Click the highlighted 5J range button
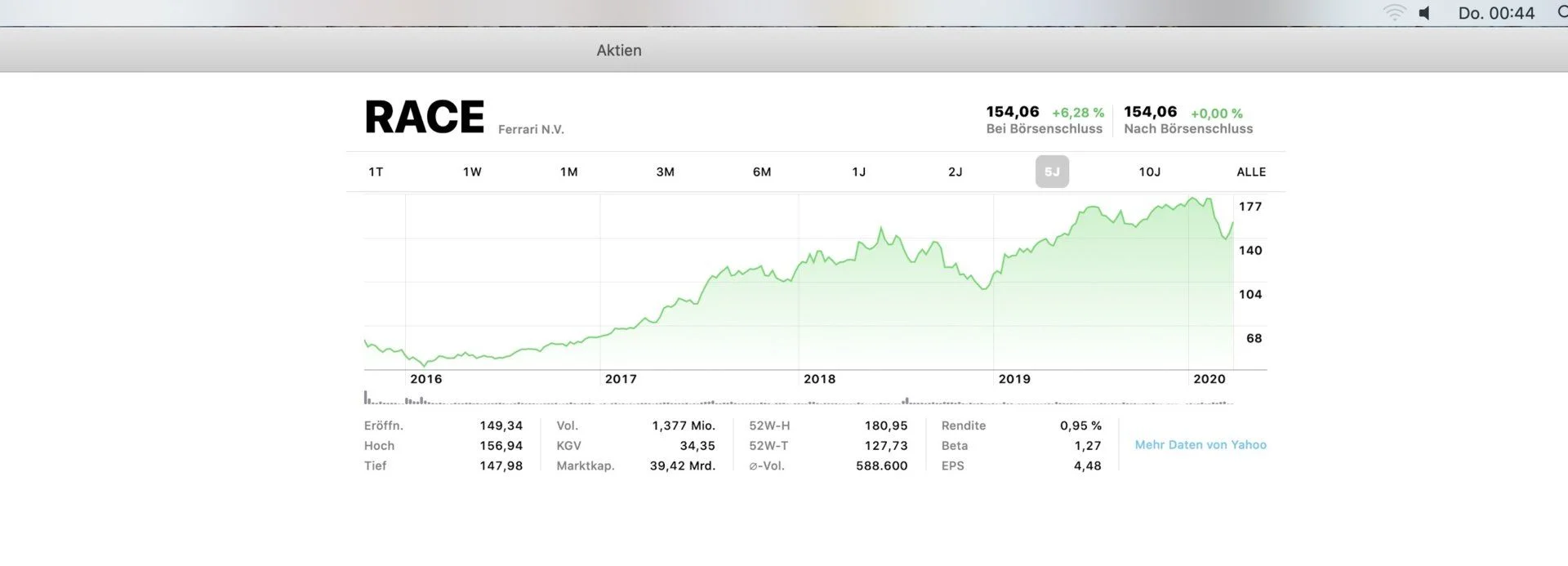Screen dimensions: 1568x566 click(x=1052, y=172)
